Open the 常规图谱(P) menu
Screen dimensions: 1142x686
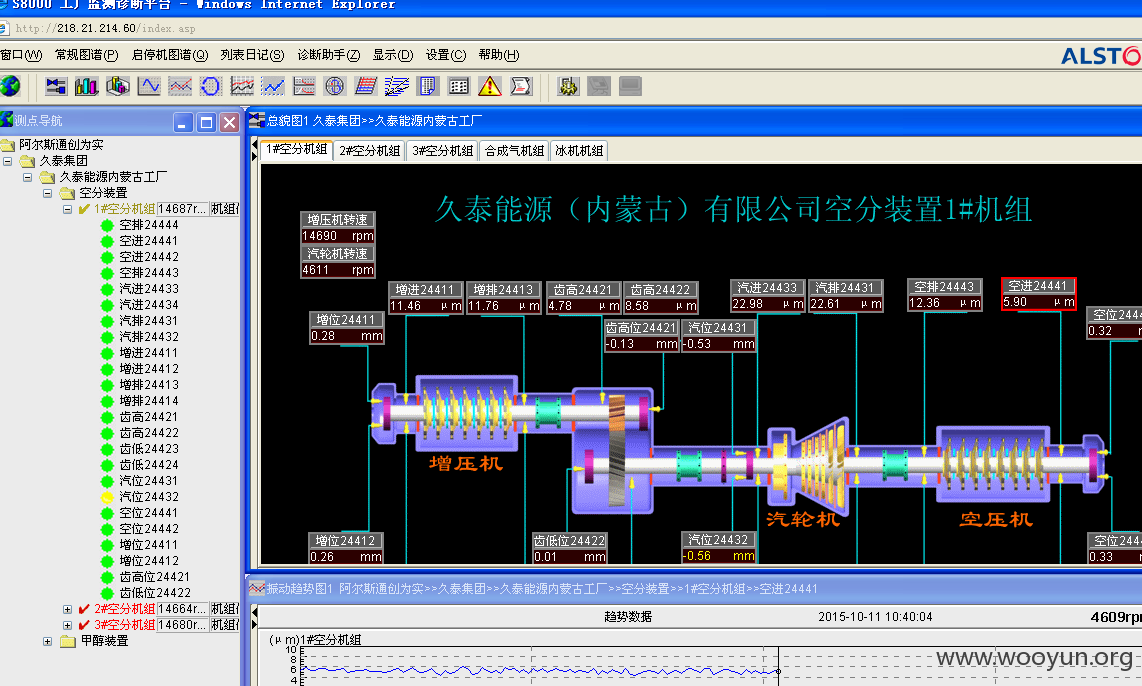(x=87, y=55)
